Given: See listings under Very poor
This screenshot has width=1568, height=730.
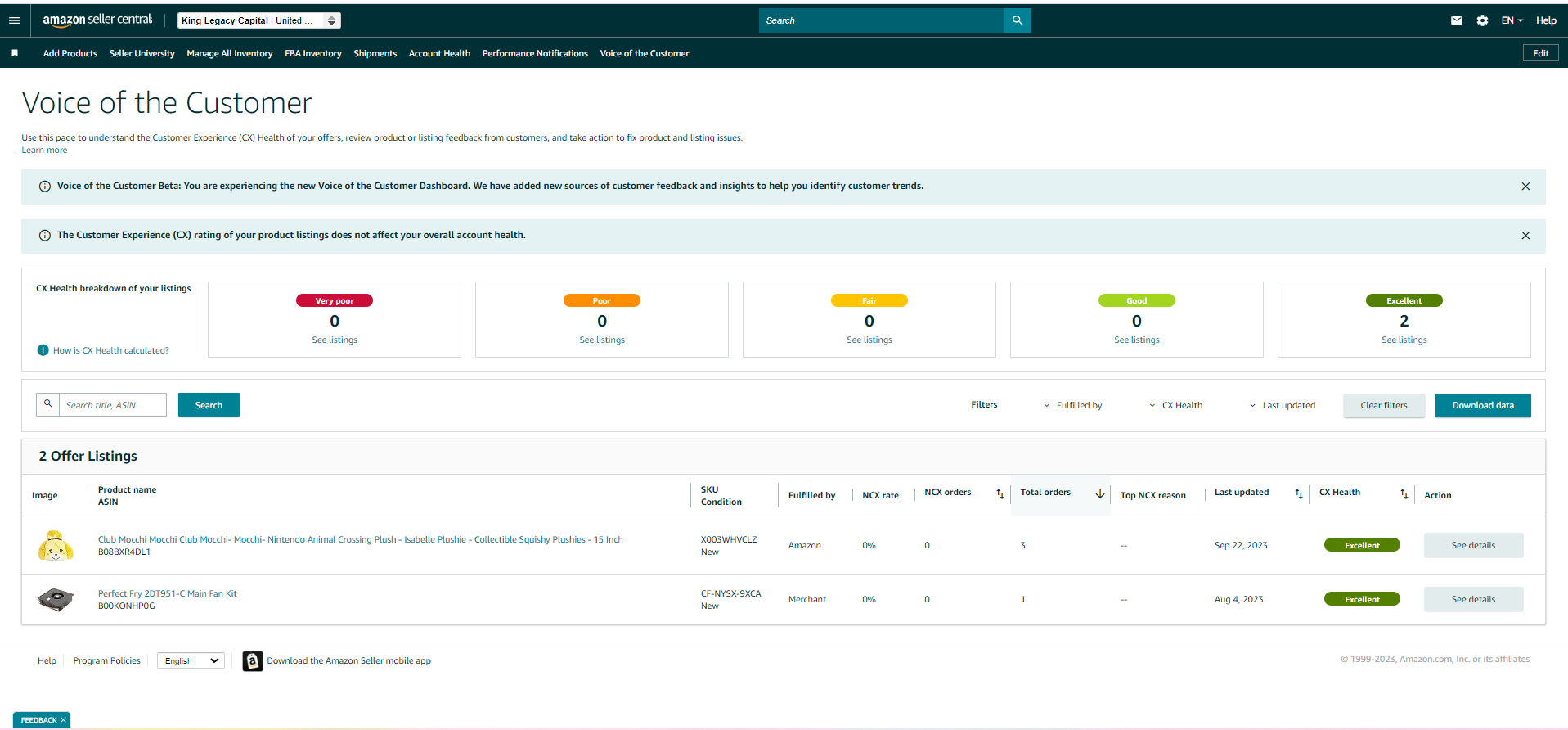Looking at the screenshot, I should pos(335,340).
